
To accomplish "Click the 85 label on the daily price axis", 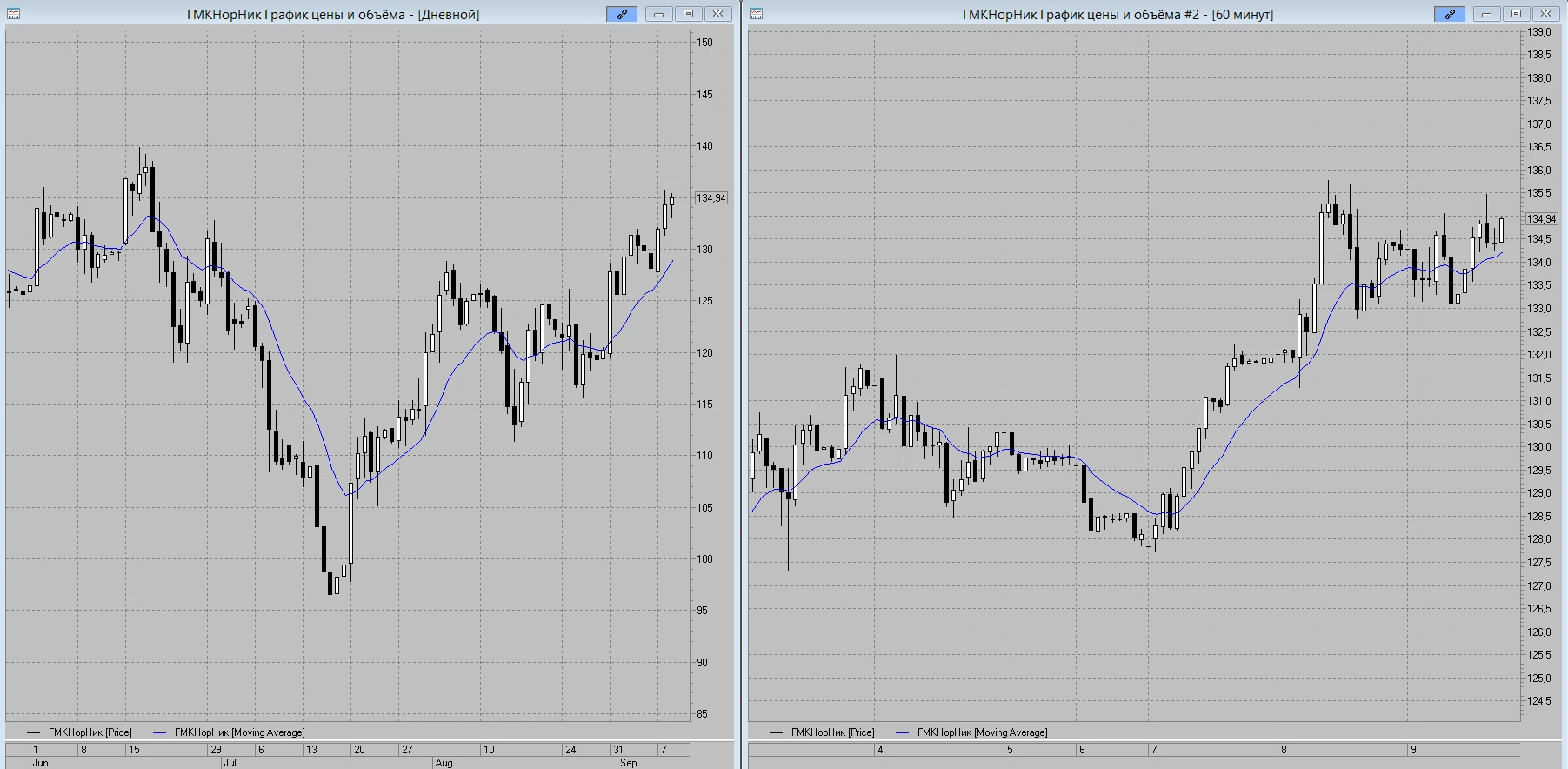I will click(x=702, y=714).
